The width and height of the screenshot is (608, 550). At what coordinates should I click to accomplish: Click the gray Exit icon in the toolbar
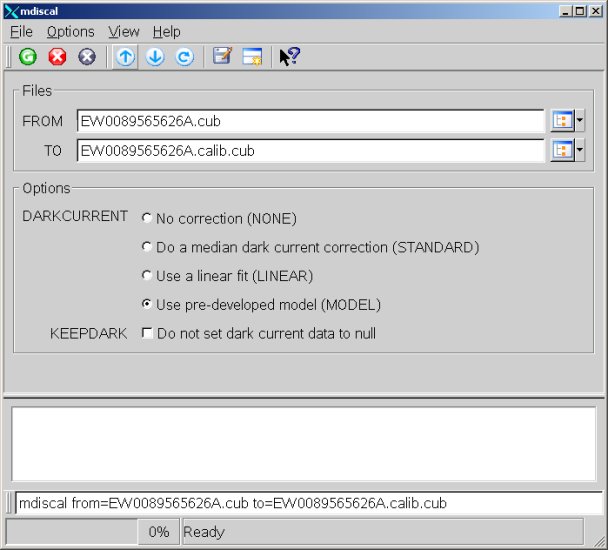(x=87, y=57)
